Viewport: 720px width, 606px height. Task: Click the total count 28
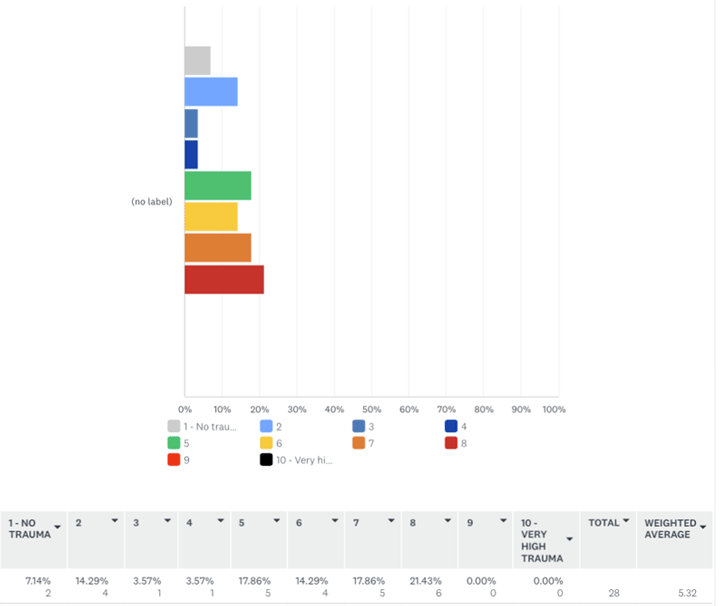[x=614, y=593]
